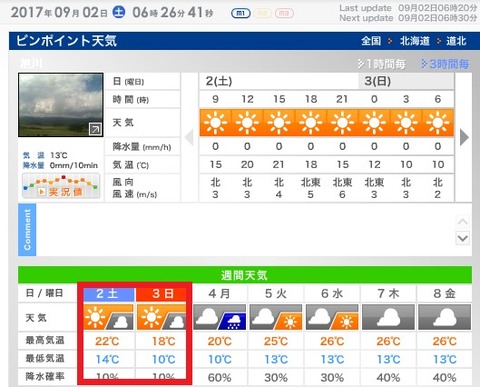
Task: Click the sunny icon for 18時
Action: tap(311, 122)
